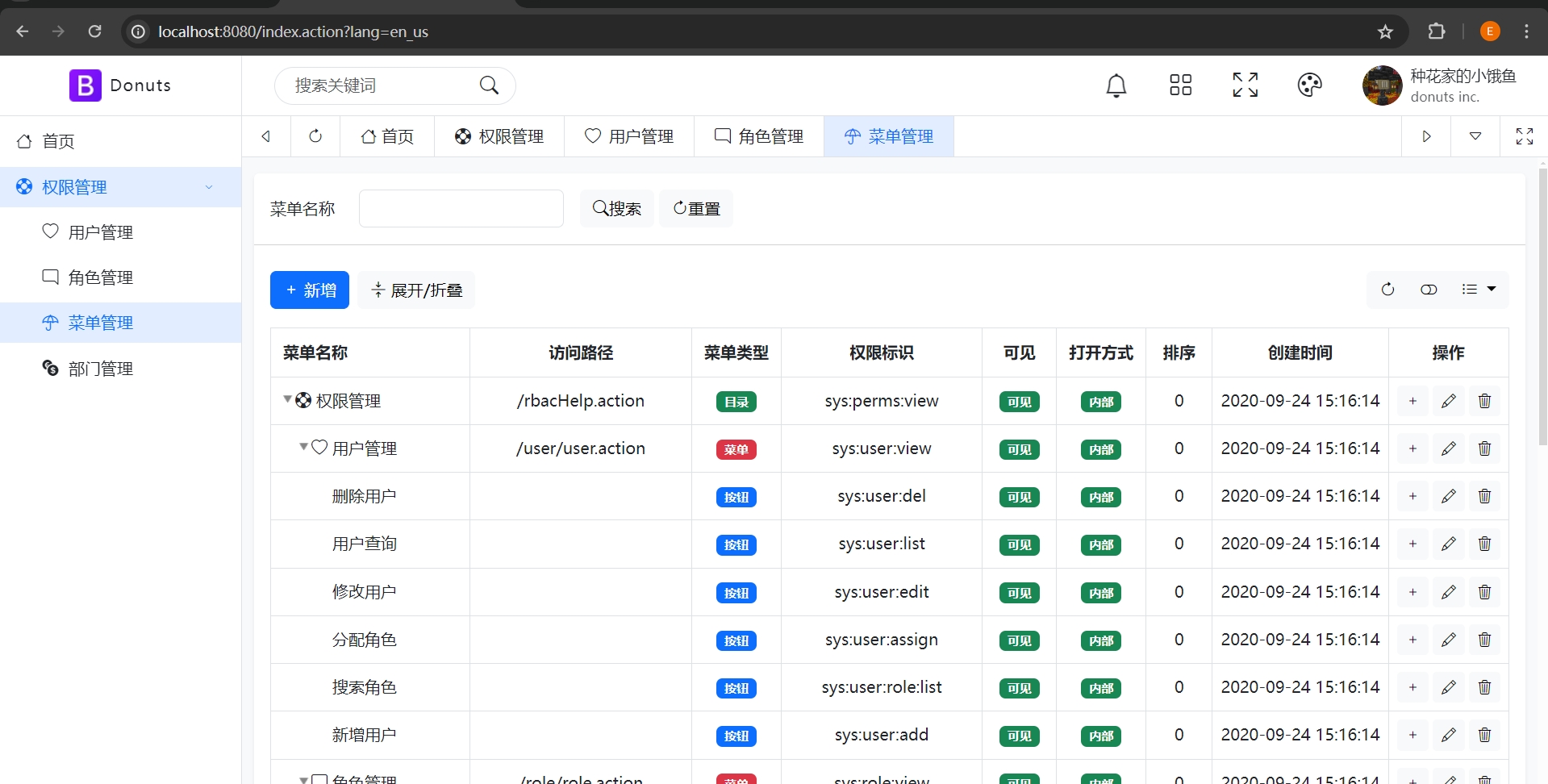1548x784 pixels.
Task: Collapse the 权限管理 sidebar section chevron
Action: pos(210,186)
